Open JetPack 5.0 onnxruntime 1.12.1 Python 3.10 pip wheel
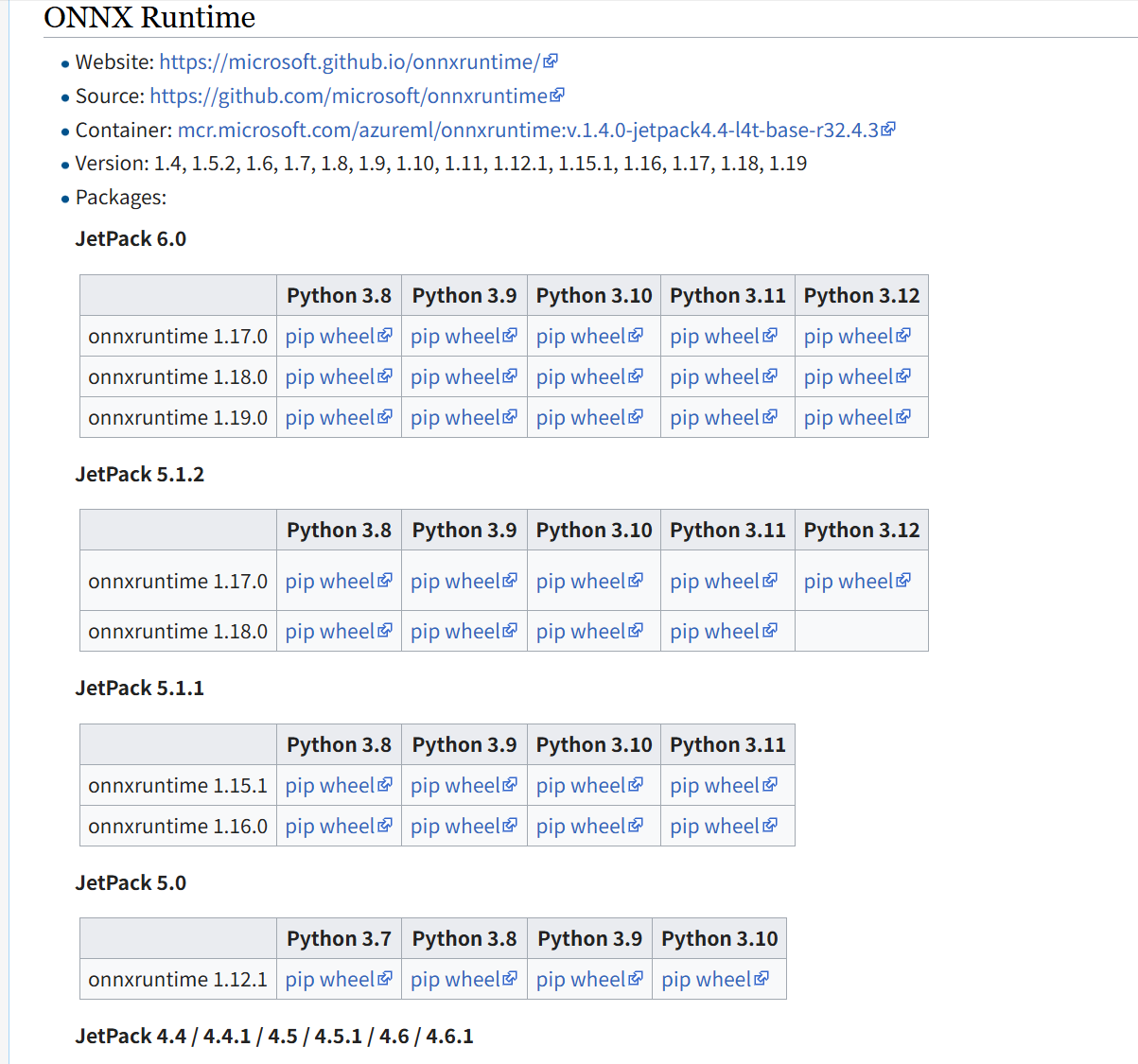1138x1064 pixels. [x=715, y=980]
